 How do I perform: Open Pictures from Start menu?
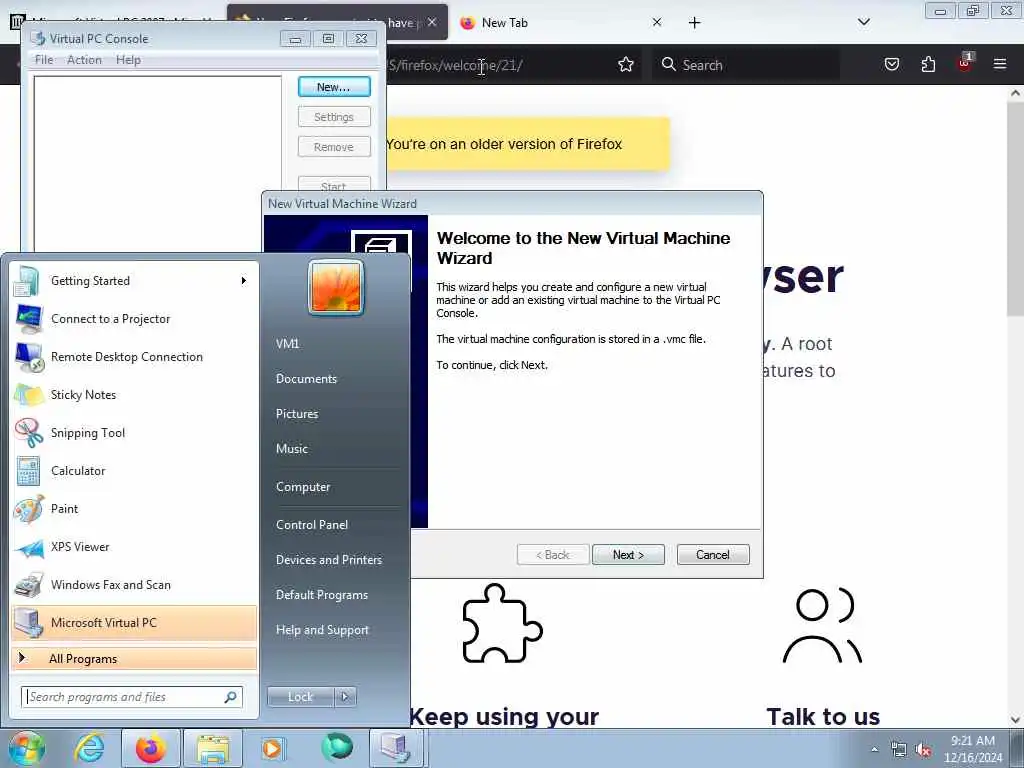297,414
